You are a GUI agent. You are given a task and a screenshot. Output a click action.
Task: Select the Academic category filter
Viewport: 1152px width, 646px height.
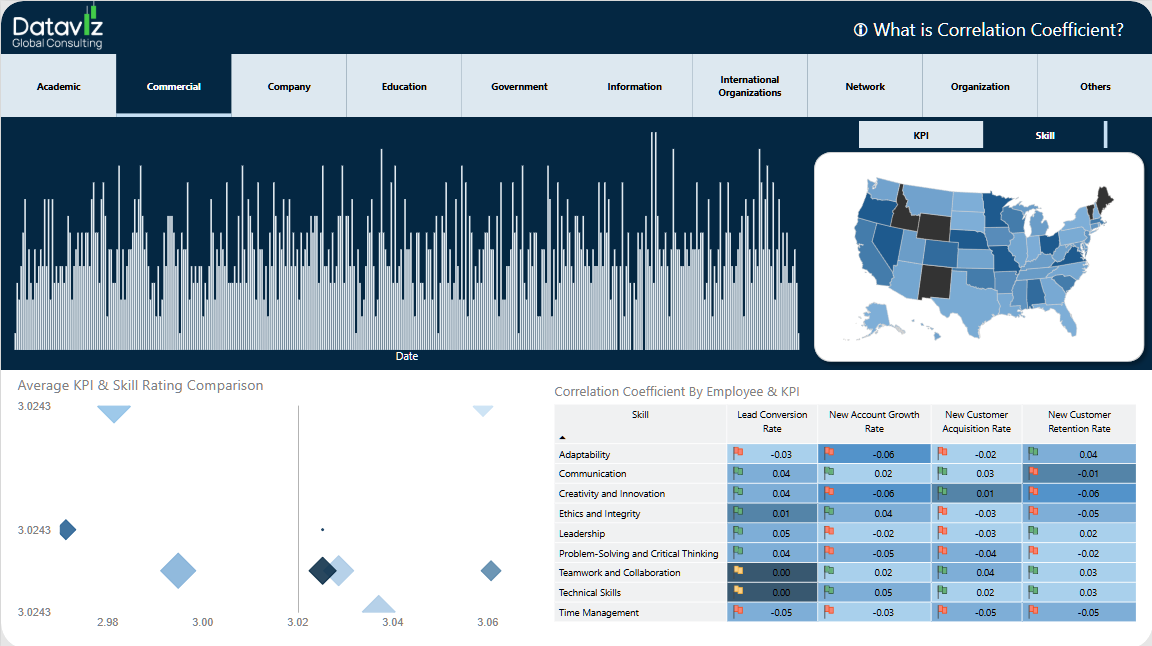(x=58, y=87)
